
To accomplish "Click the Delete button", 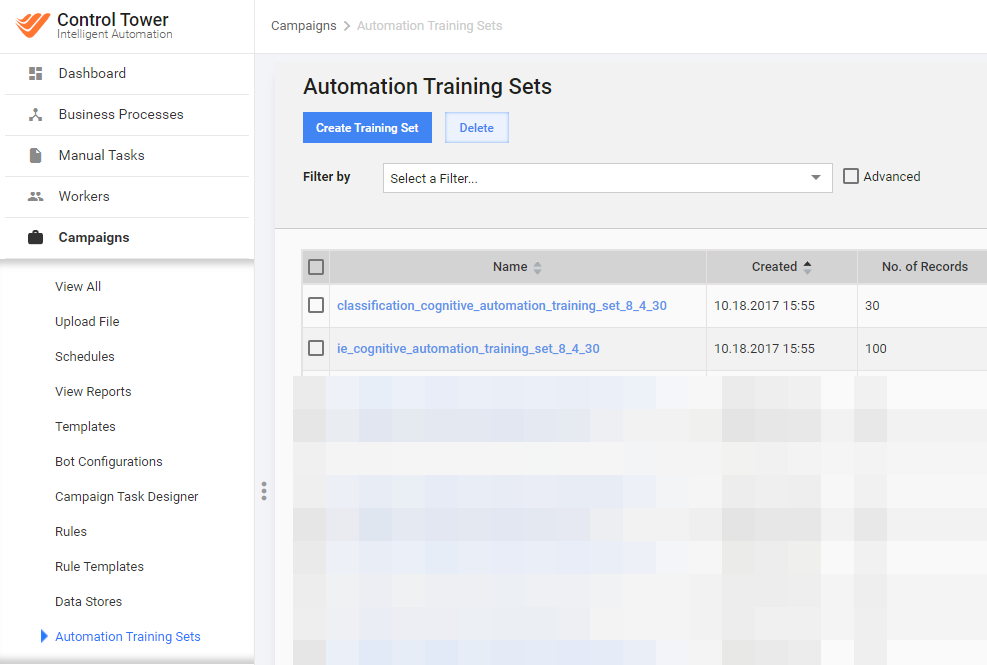I will point(477,128).
